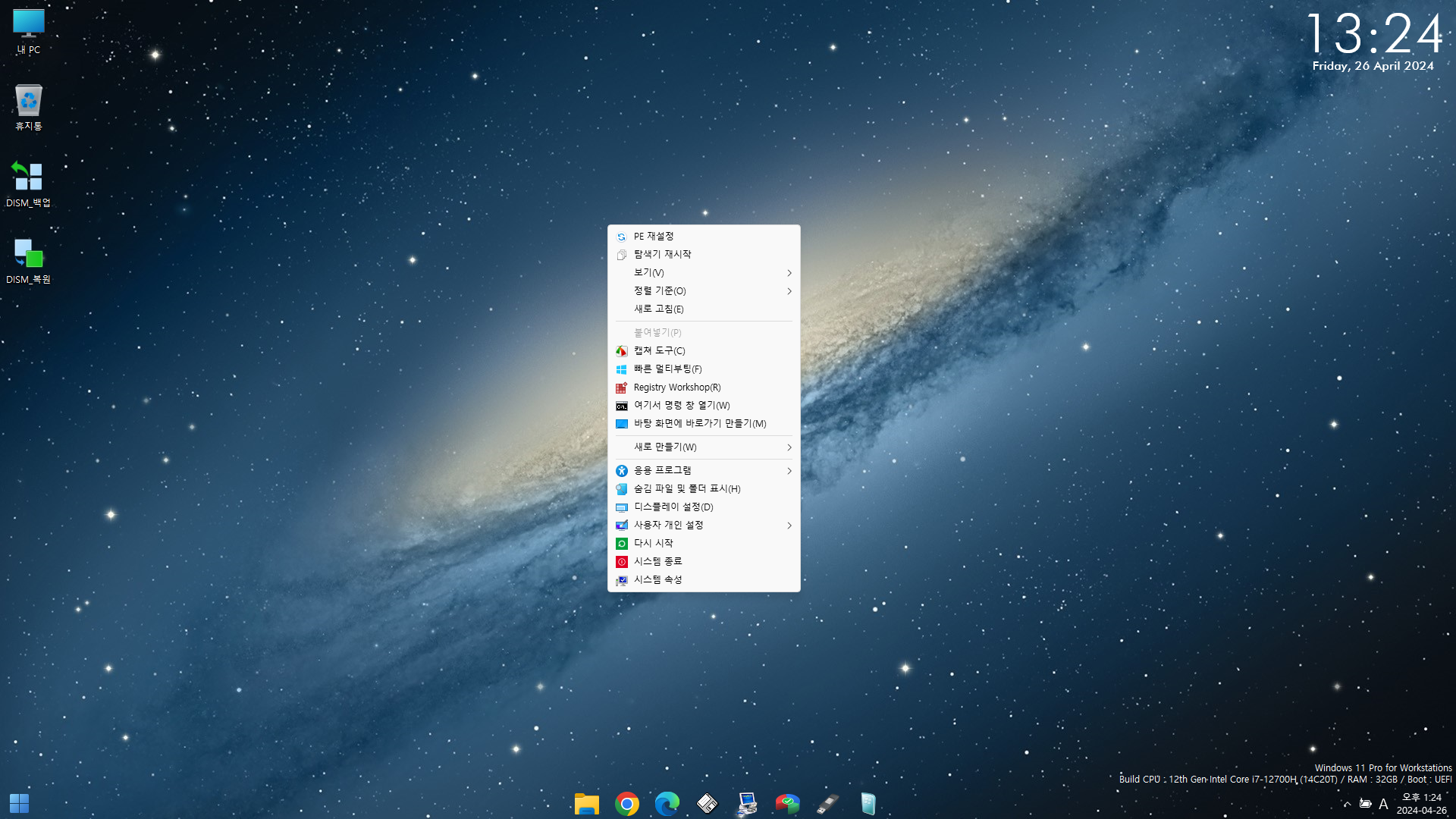Click the Registry Workshop red icon
The image size is (1456, 819).
click(622, 388)
